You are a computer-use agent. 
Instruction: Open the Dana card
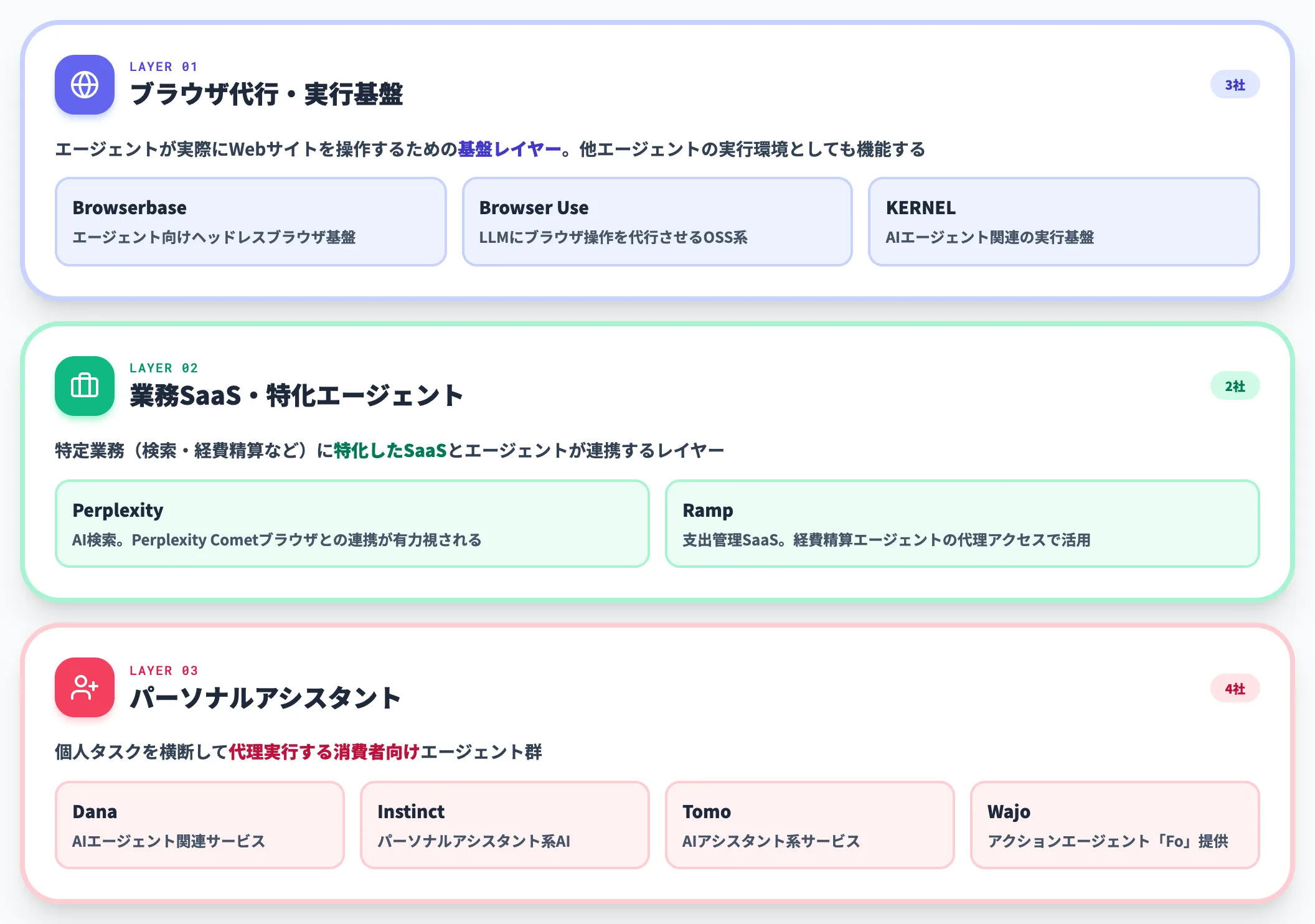click(200, 825)
